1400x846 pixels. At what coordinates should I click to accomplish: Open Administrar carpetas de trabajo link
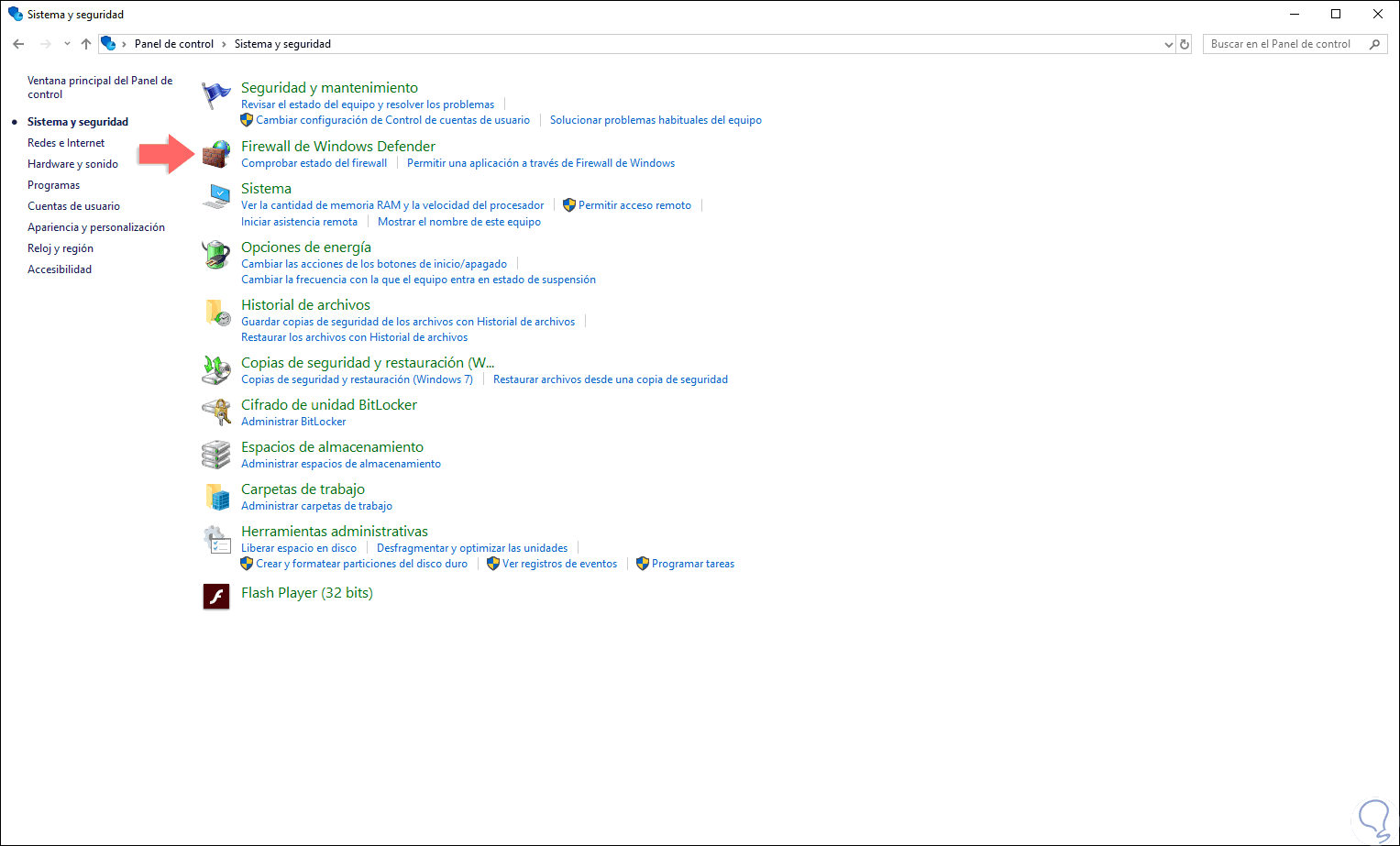point(316,506)
